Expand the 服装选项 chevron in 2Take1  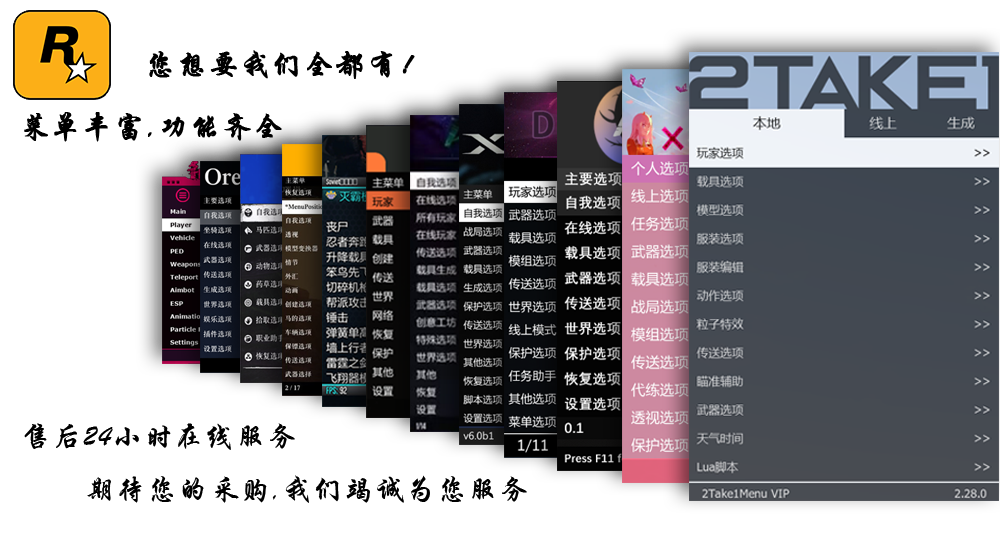point(982,239)
